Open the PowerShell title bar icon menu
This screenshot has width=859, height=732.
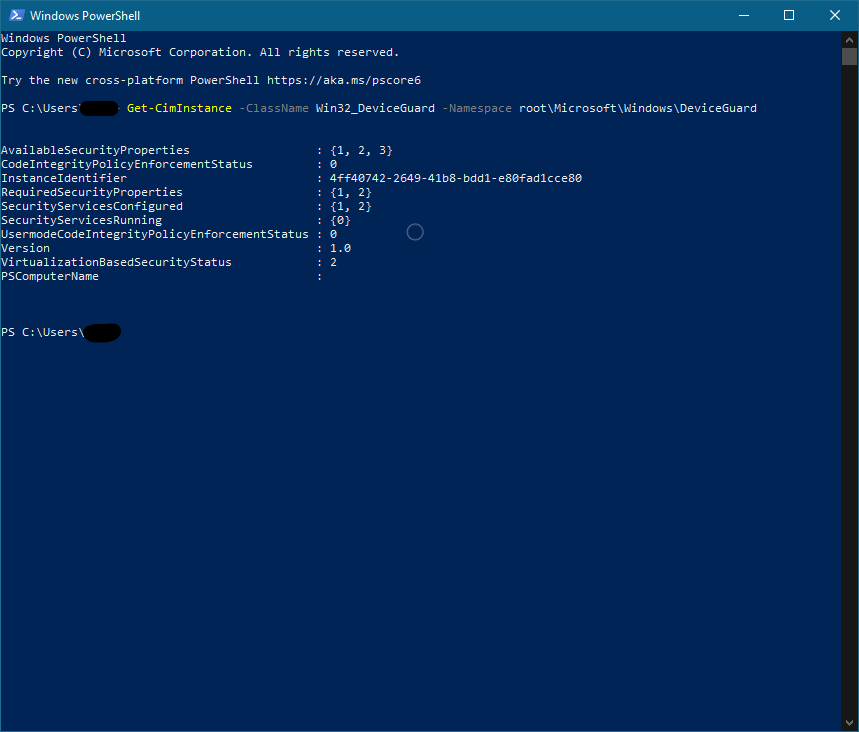[15, 15]
